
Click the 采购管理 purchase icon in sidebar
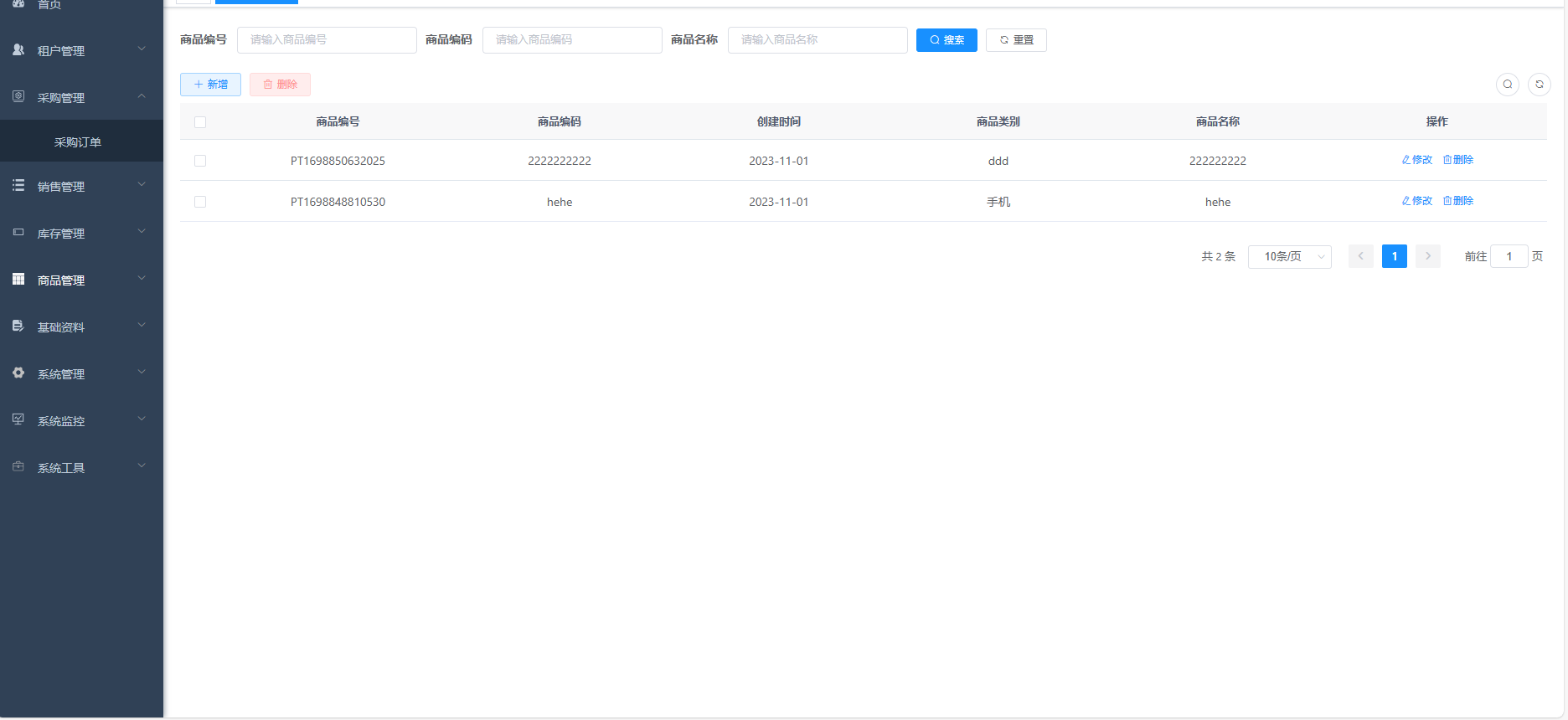coord(18,96)
